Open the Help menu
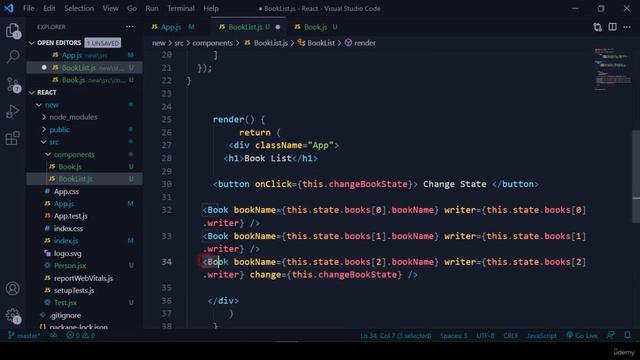 211,8
